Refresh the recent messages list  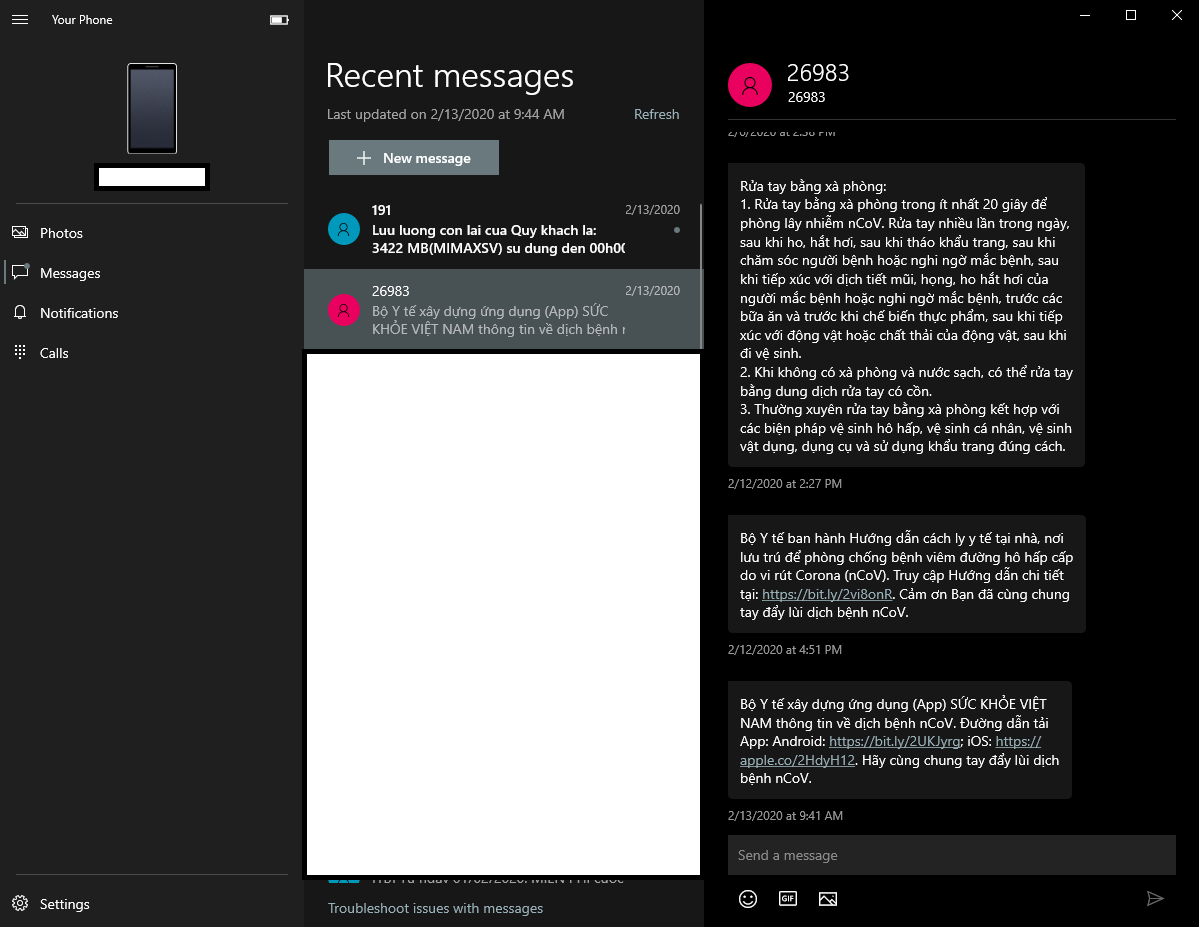pyautogui.click(x=656, y=114)
